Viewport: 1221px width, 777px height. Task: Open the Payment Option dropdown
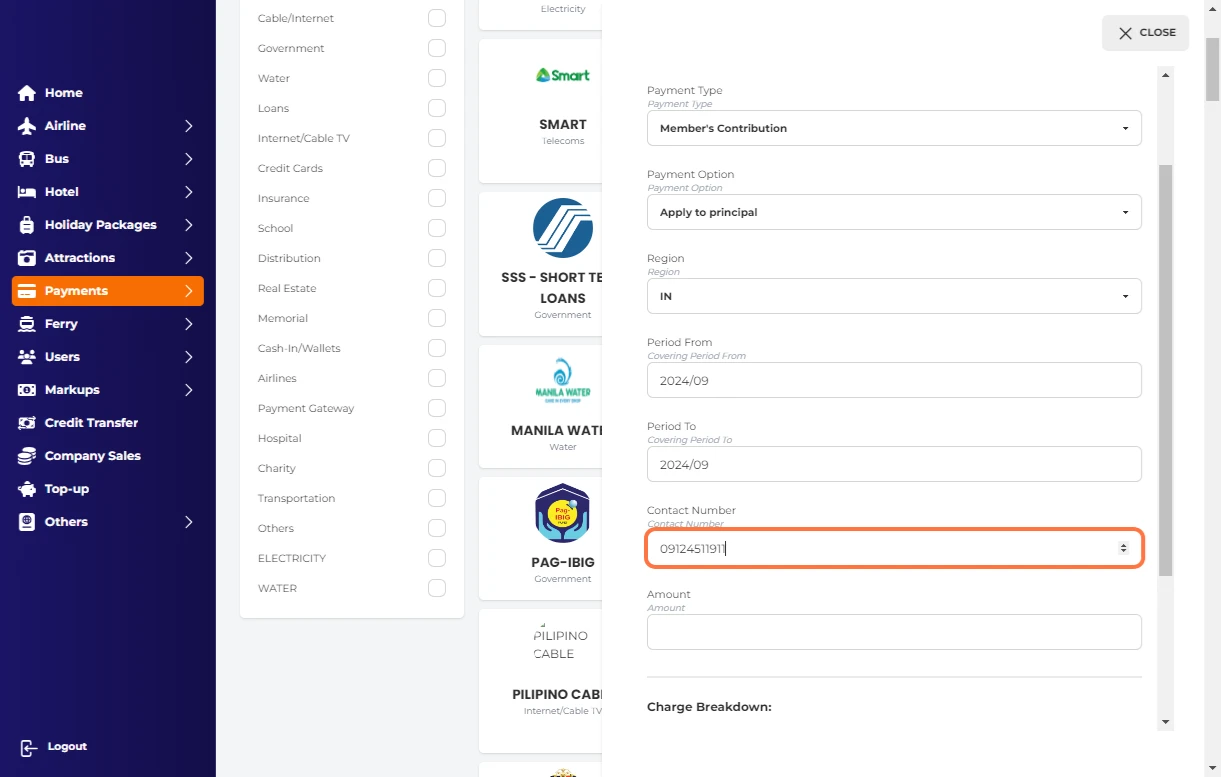[x=893, y=212]
